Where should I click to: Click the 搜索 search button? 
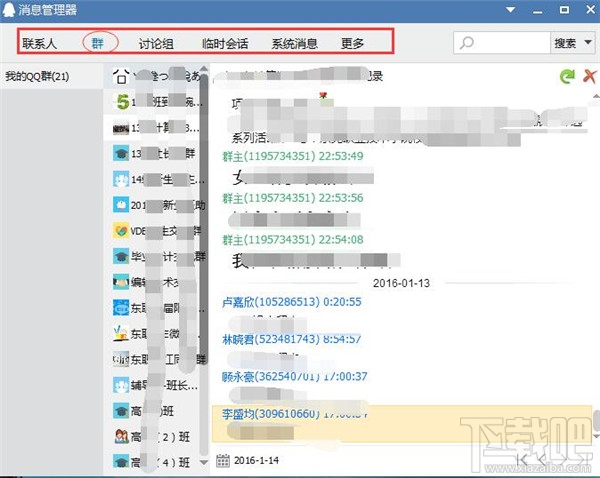[565, 43]
